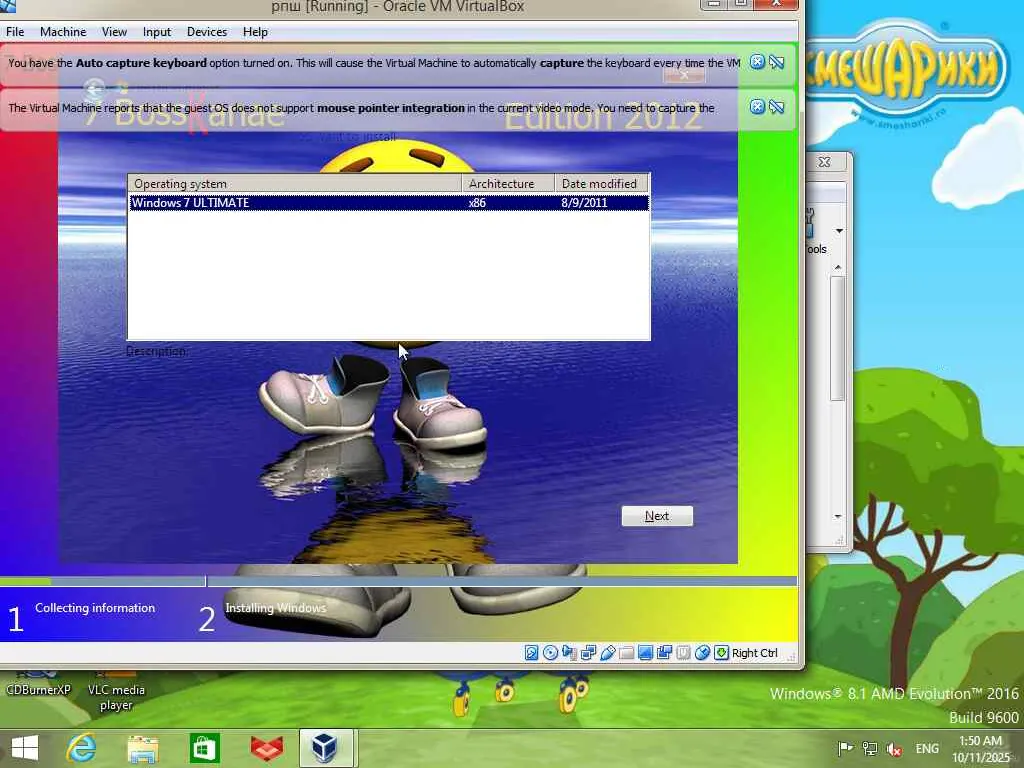Screen dimensions: 1024x768
Task: Click the USB devices status icon
Action: coord(607,652)
